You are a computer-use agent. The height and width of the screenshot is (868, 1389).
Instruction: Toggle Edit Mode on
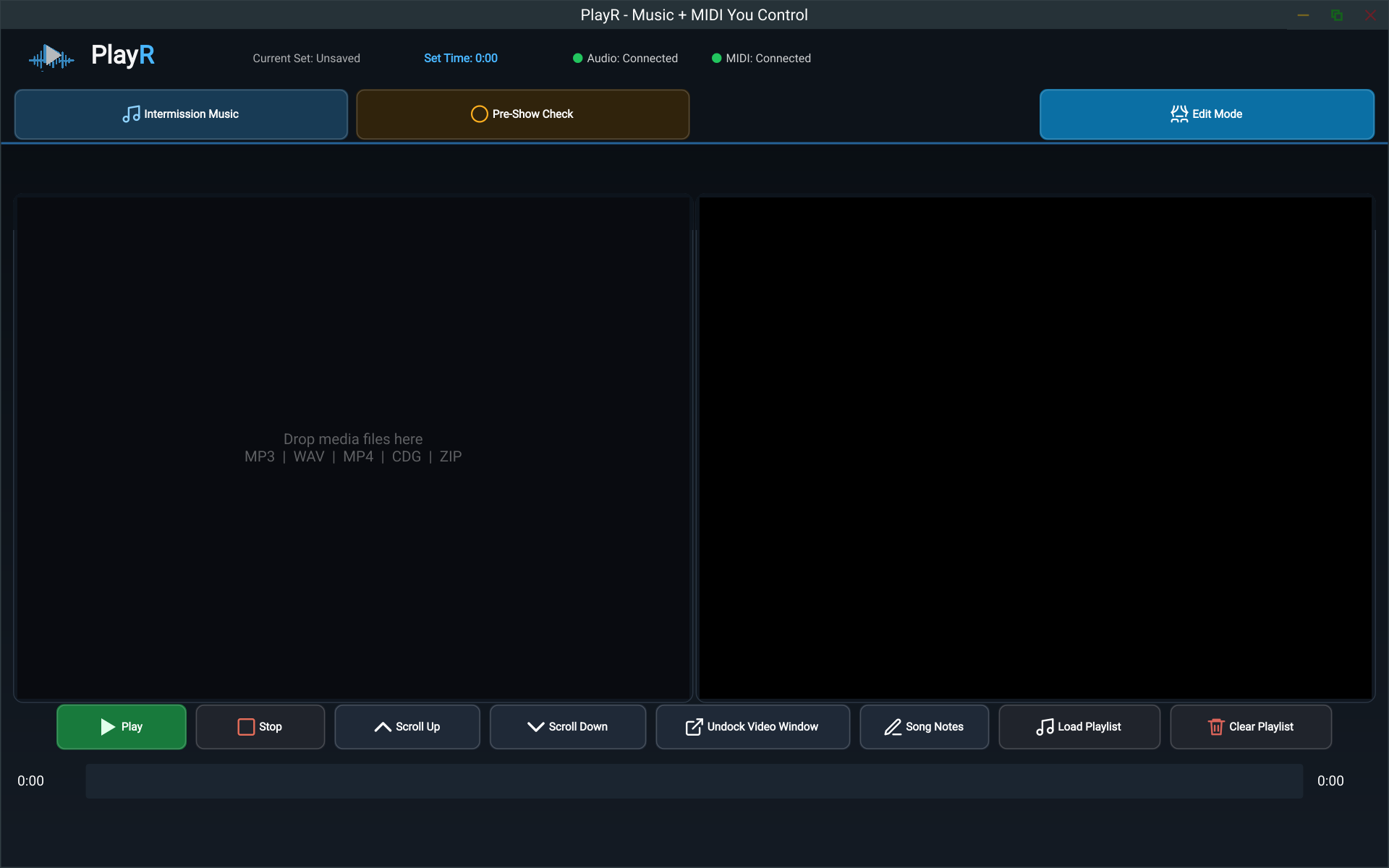(x=1207, y=114)
